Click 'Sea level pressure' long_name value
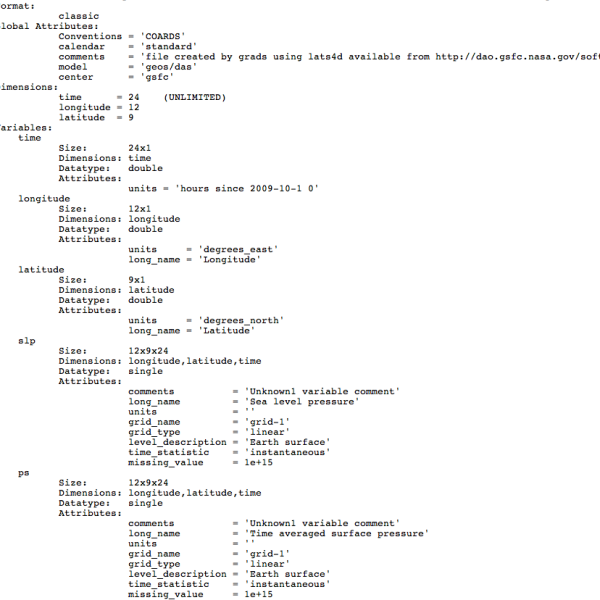The height and width of the screenshot is (600, 600). (x=302, y=402)
